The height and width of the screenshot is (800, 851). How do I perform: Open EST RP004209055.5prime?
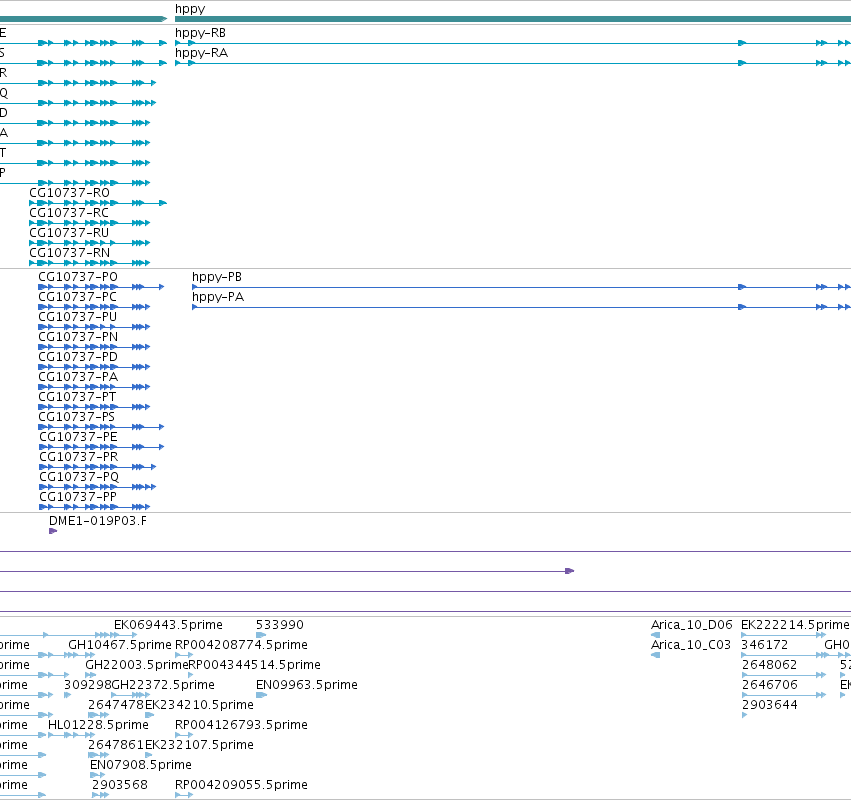241,785
